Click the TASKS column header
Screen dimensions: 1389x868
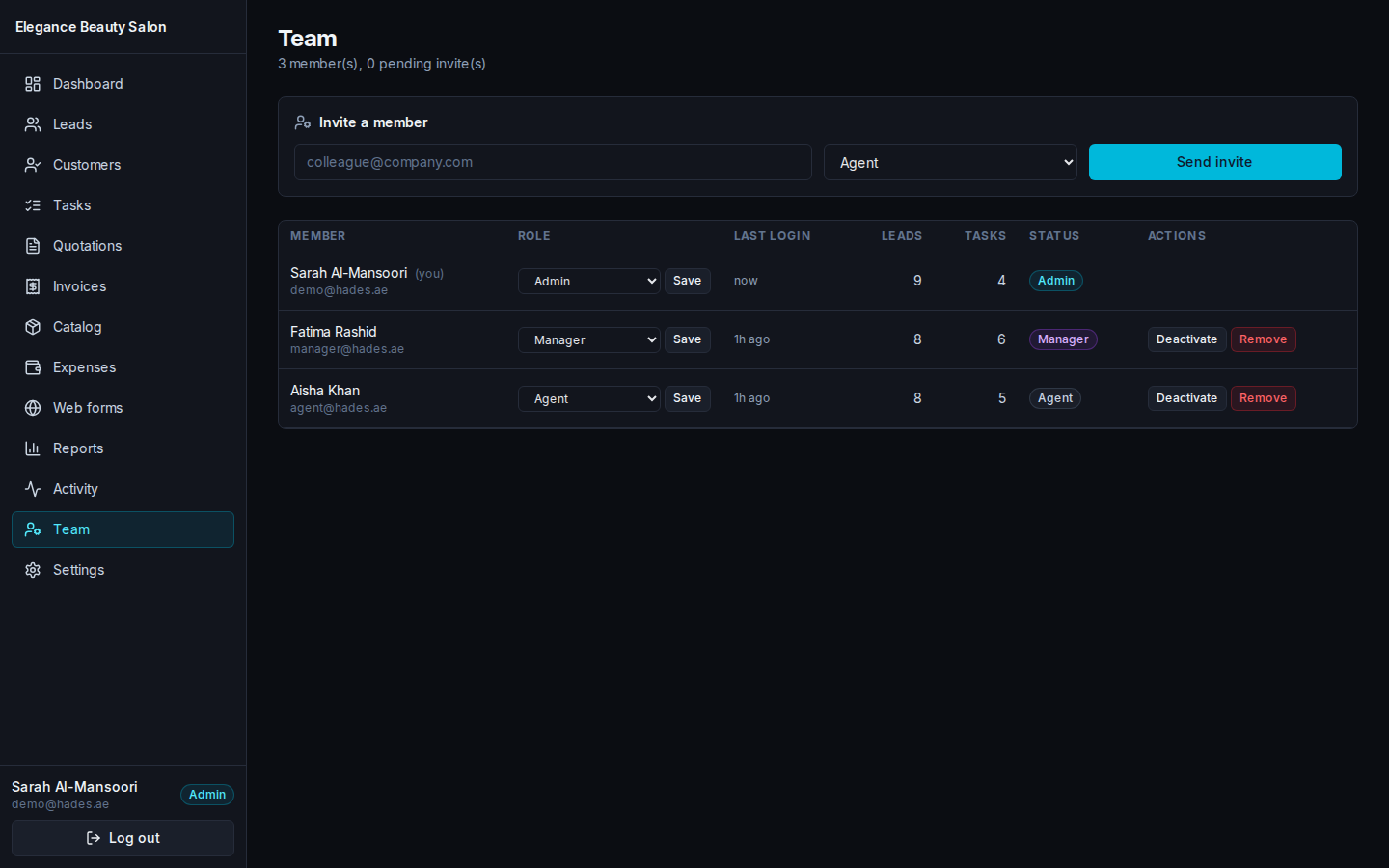985,236
